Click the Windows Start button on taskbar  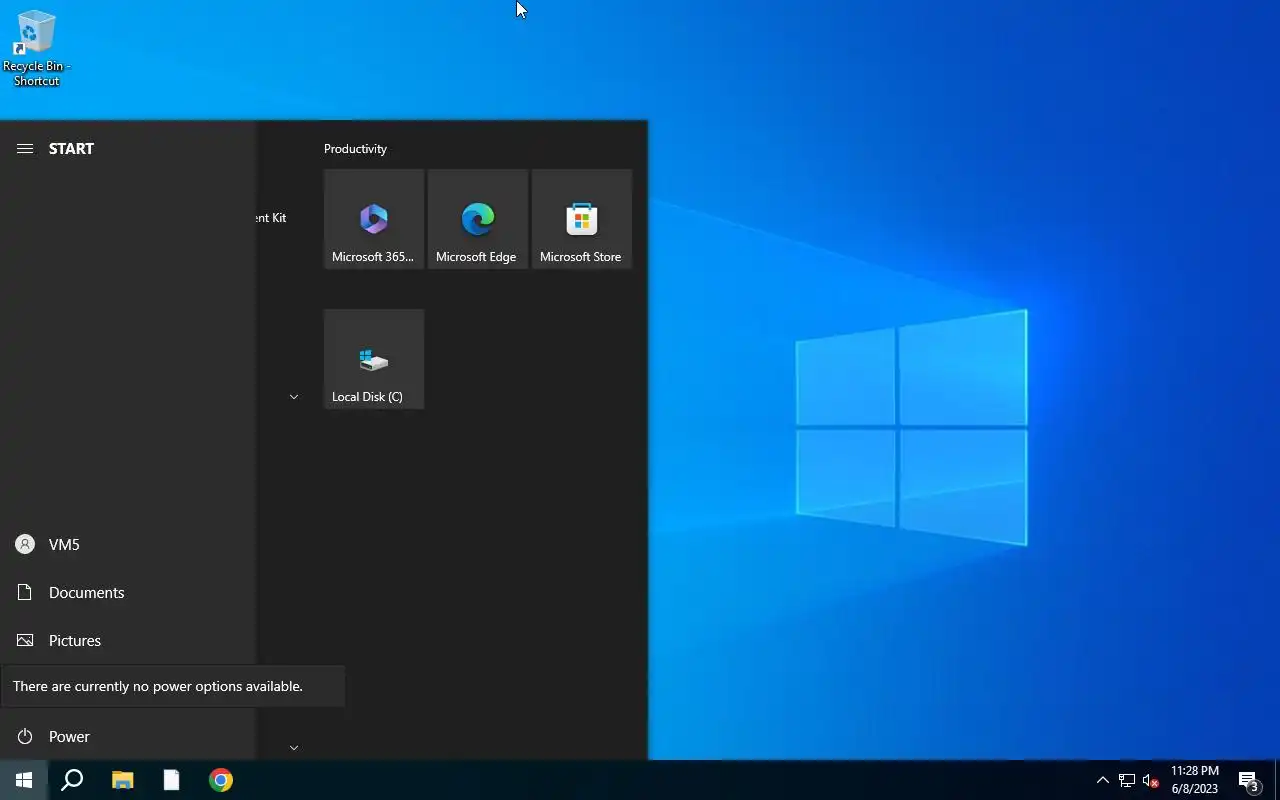(x=24, y=780)
